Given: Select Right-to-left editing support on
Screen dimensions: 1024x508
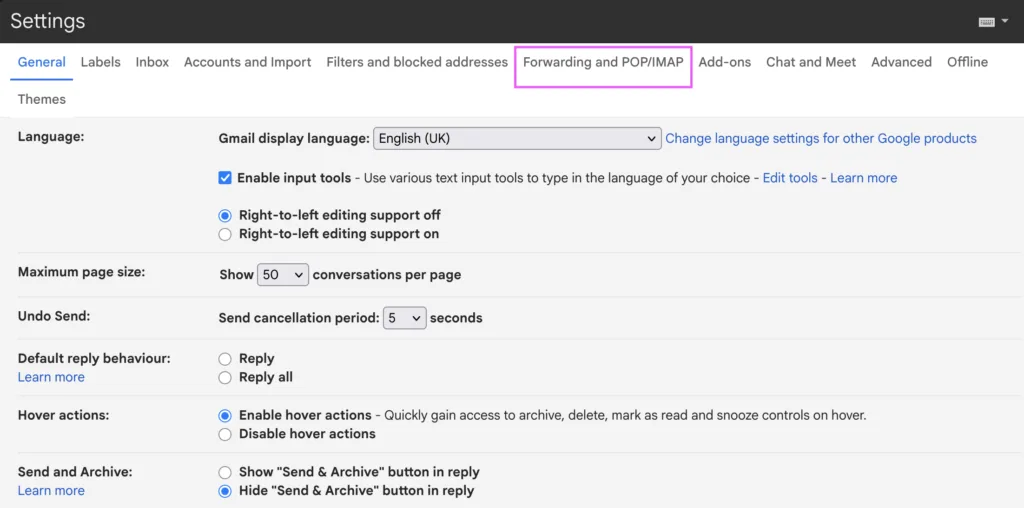Looking at the screenshot, I should click(x=225, y=234).
